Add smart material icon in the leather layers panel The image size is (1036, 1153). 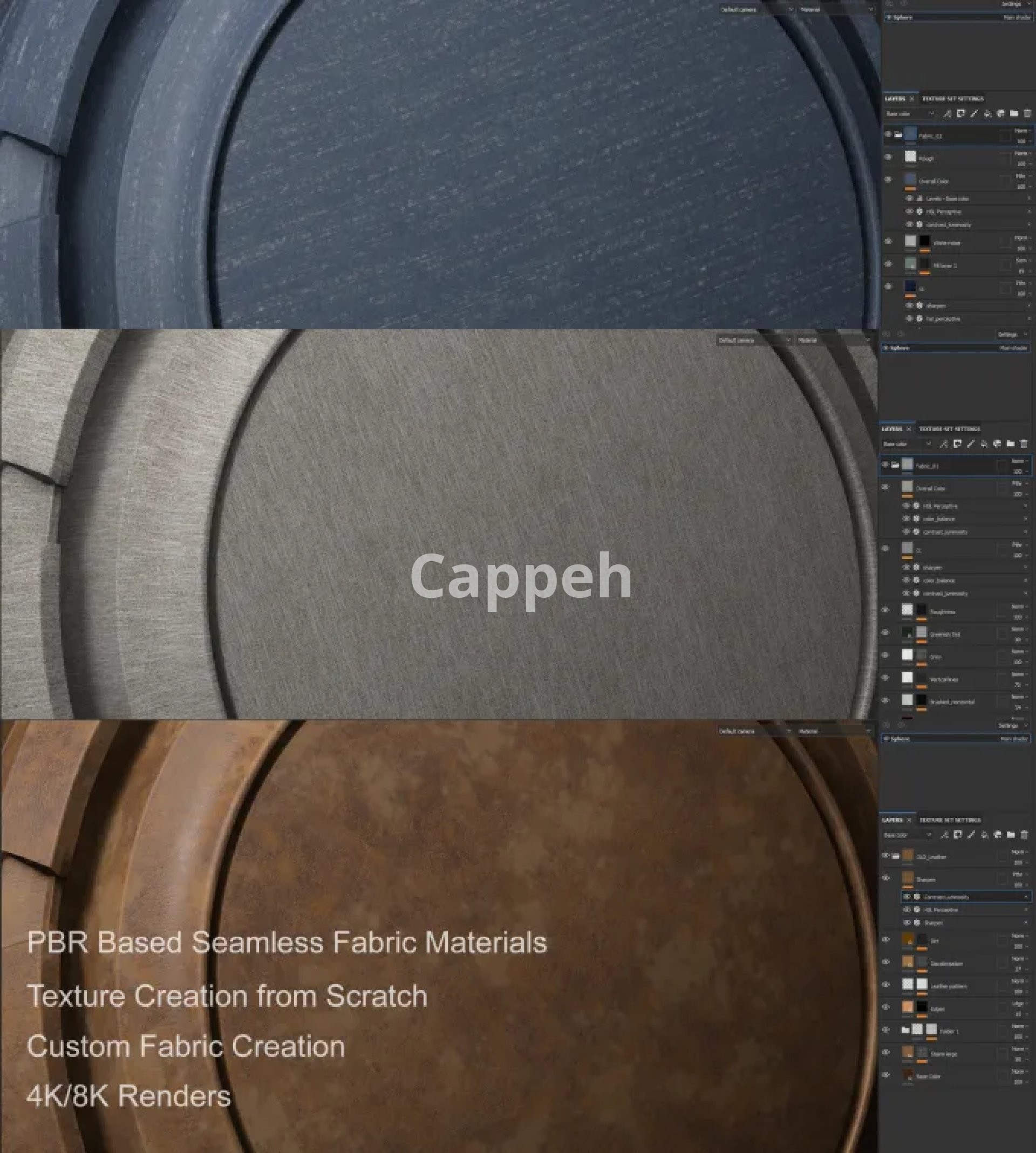pos(997,835)
